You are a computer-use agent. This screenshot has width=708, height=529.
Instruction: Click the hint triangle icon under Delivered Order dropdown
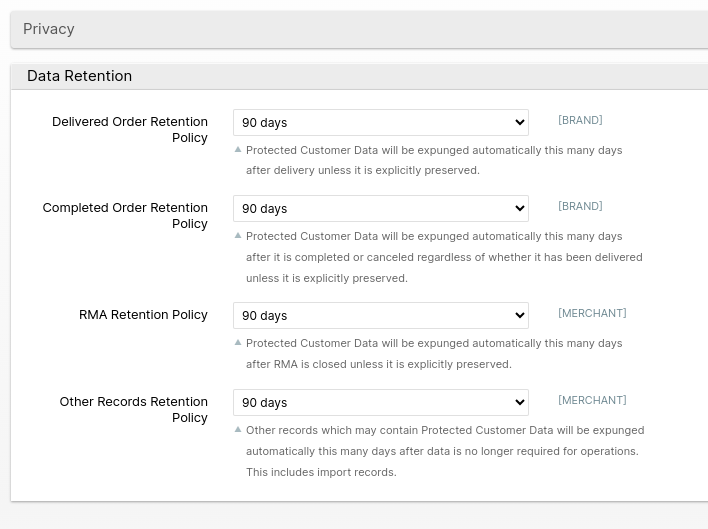tap(238, 149)
